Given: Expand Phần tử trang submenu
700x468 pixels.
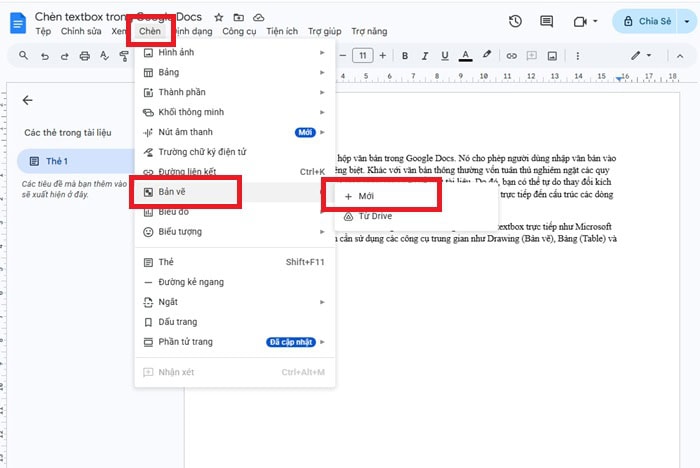Looking at the screenshot, I should [x=235, y=342].
